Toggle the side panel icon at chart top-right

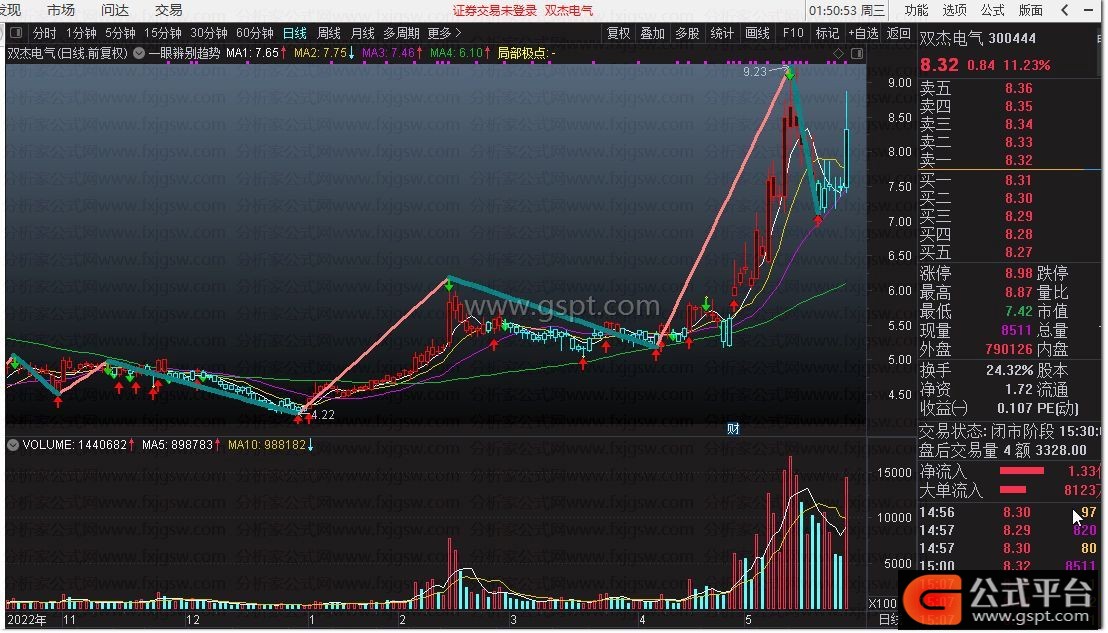[x=857, y=53]
